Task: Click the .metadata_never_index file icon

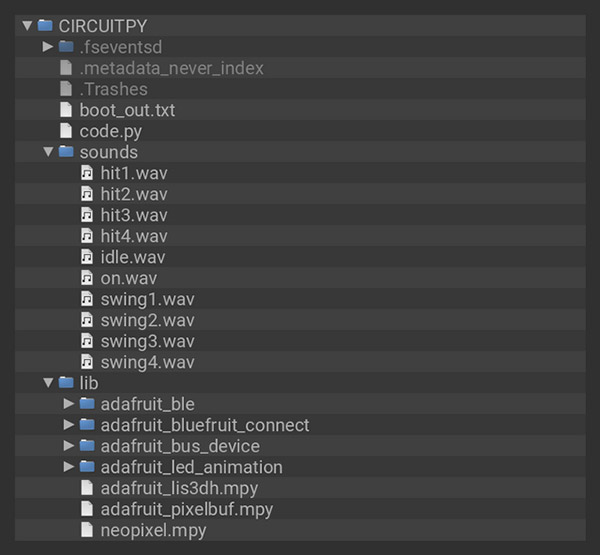Action: pyautogui.click(x=66, y=68)
